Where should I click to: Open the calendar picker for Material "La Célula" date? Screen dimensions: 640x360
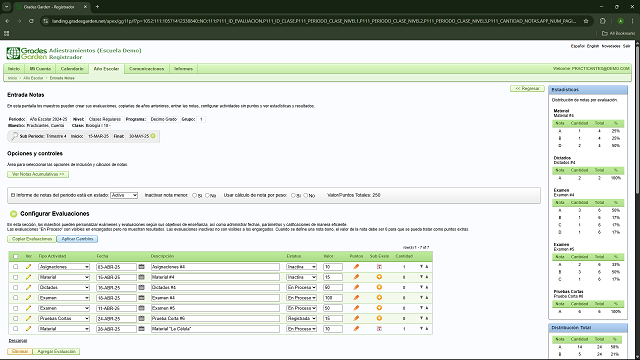(142, 329)
